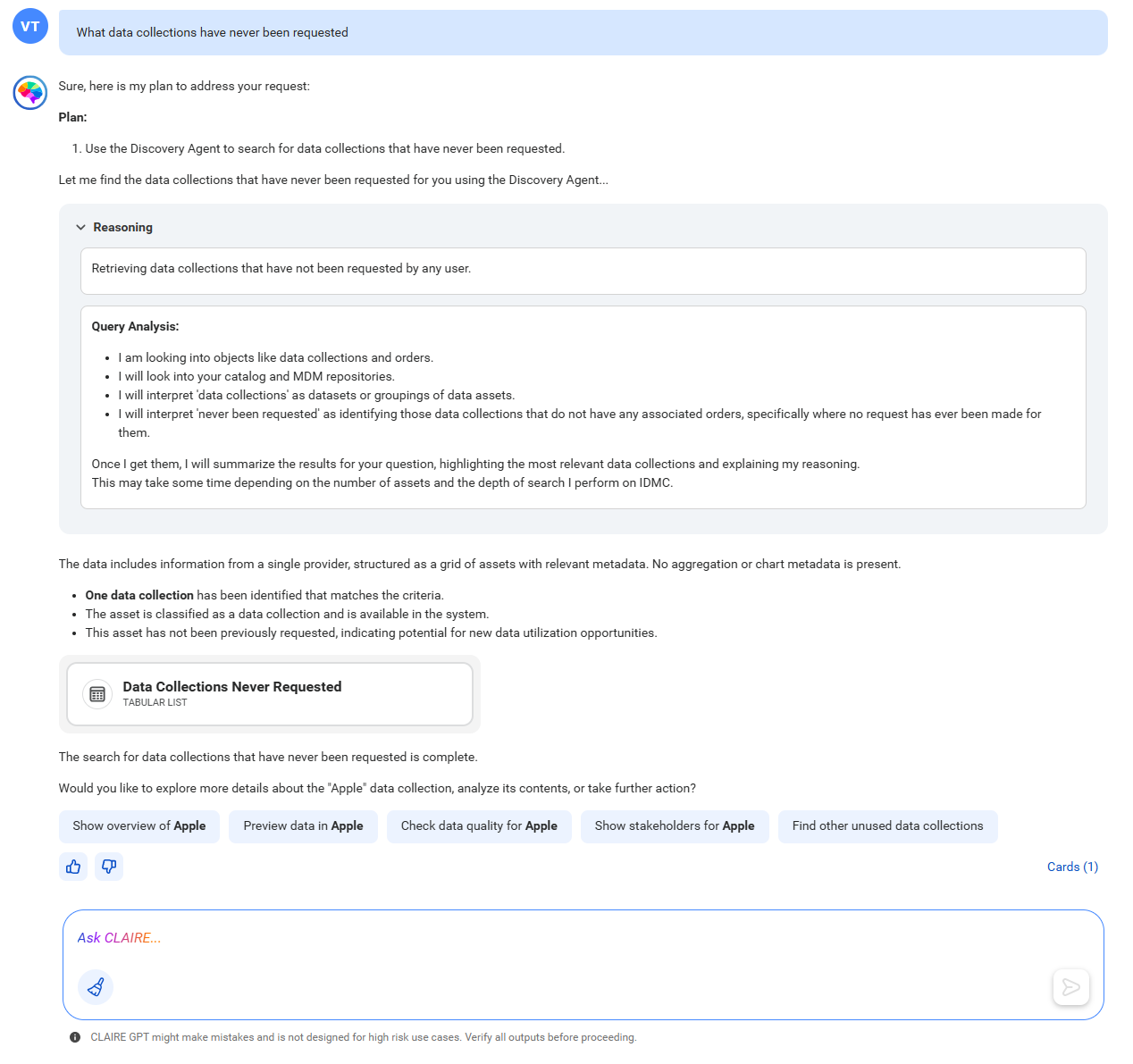Click the VT user avatar
1133x1064 pixels.
[x=30, y=26]
